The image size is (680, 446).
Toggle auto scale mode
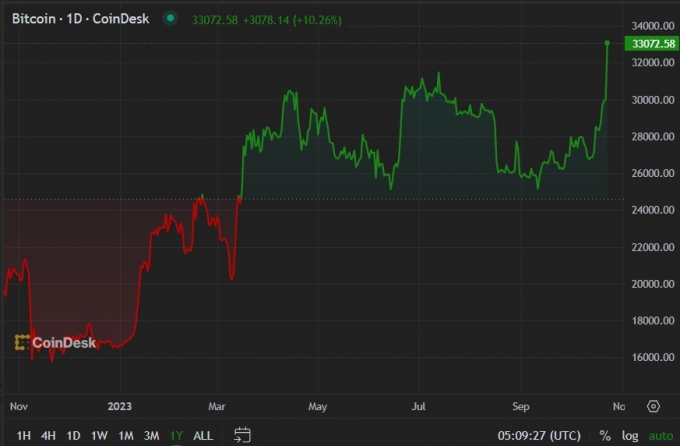[660, 436]
